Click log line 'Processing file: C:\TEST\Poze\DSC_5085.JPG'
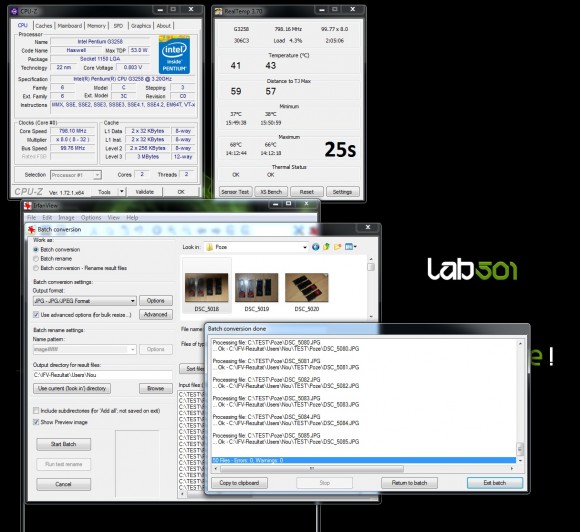 pyautogui.click(x=266, y=435)
